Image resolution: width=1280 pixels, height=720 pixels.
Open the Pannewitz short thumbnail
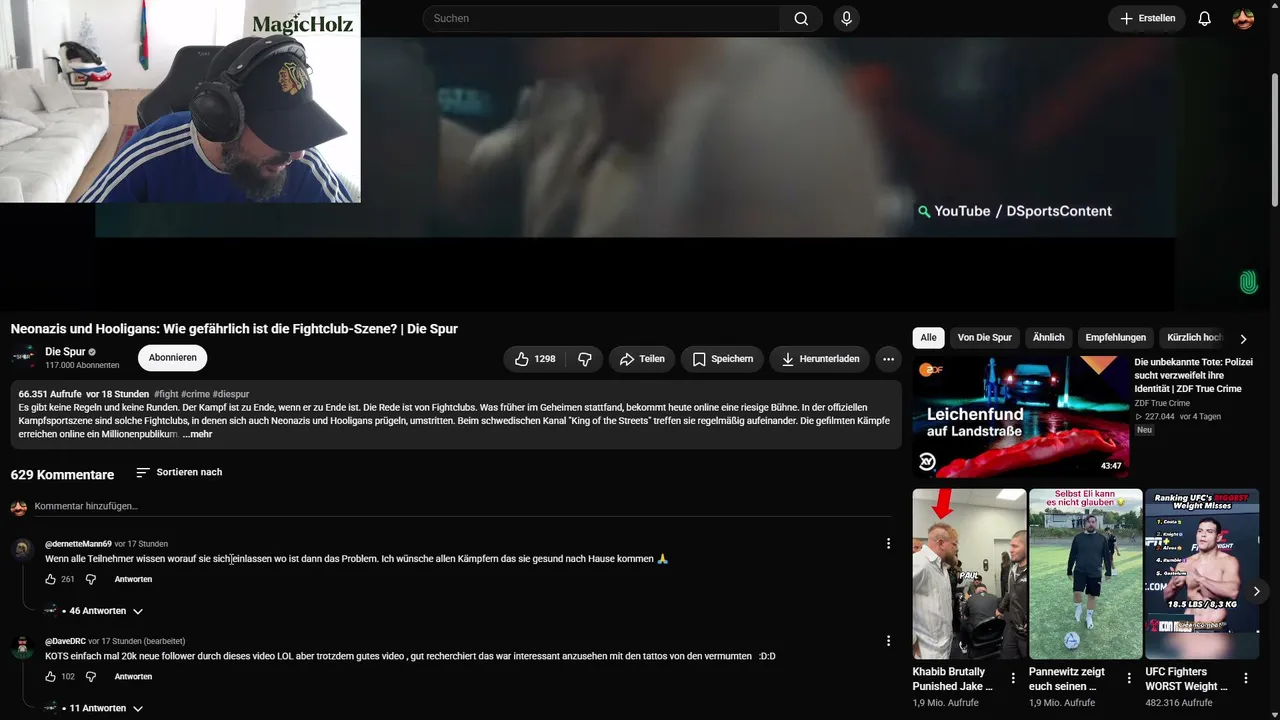click(x=1086, y=574)
